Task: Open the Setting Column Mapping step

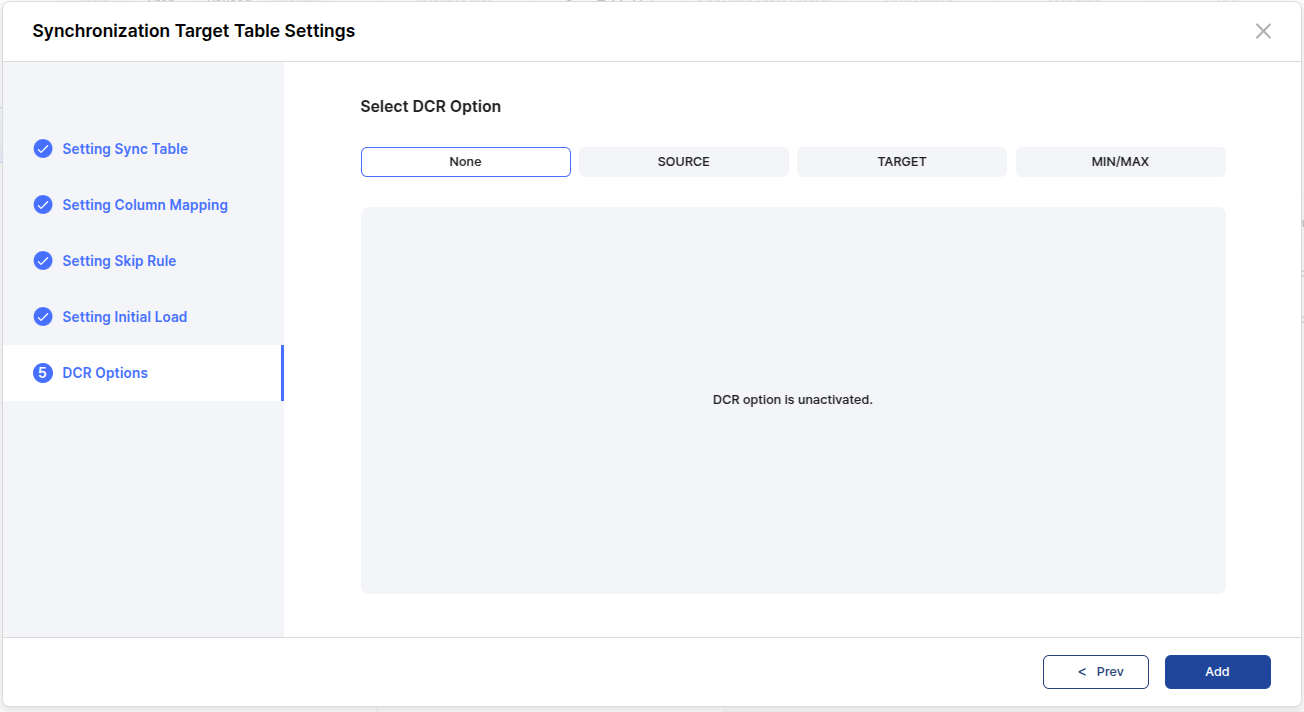Action: click(x=145, y=205)
